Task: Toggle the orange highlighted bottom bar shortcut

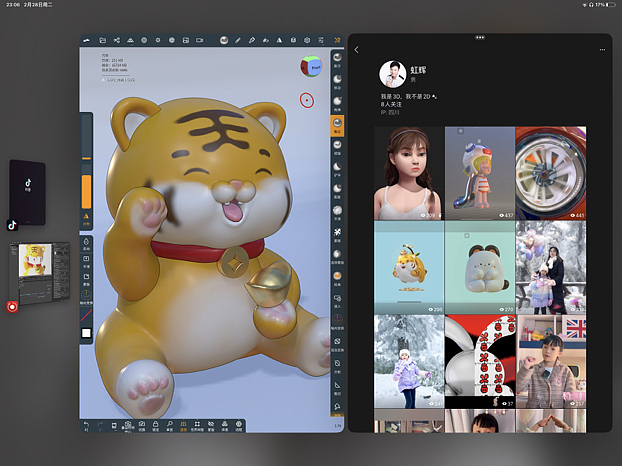Action: click(183, 426)
